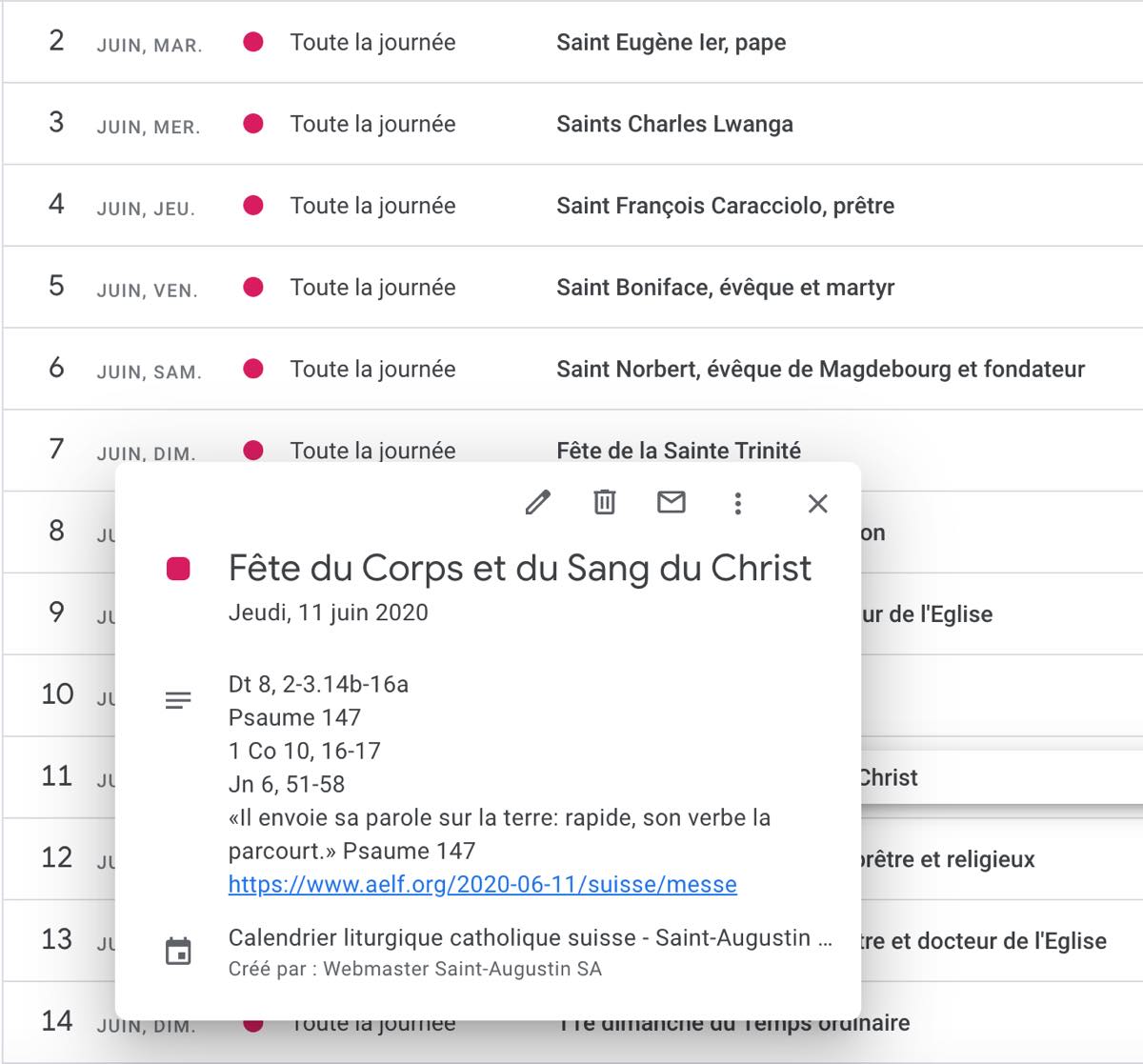Open the Fête de la Sainte Trinité event
The image size is (1143, 1064).
678,450
